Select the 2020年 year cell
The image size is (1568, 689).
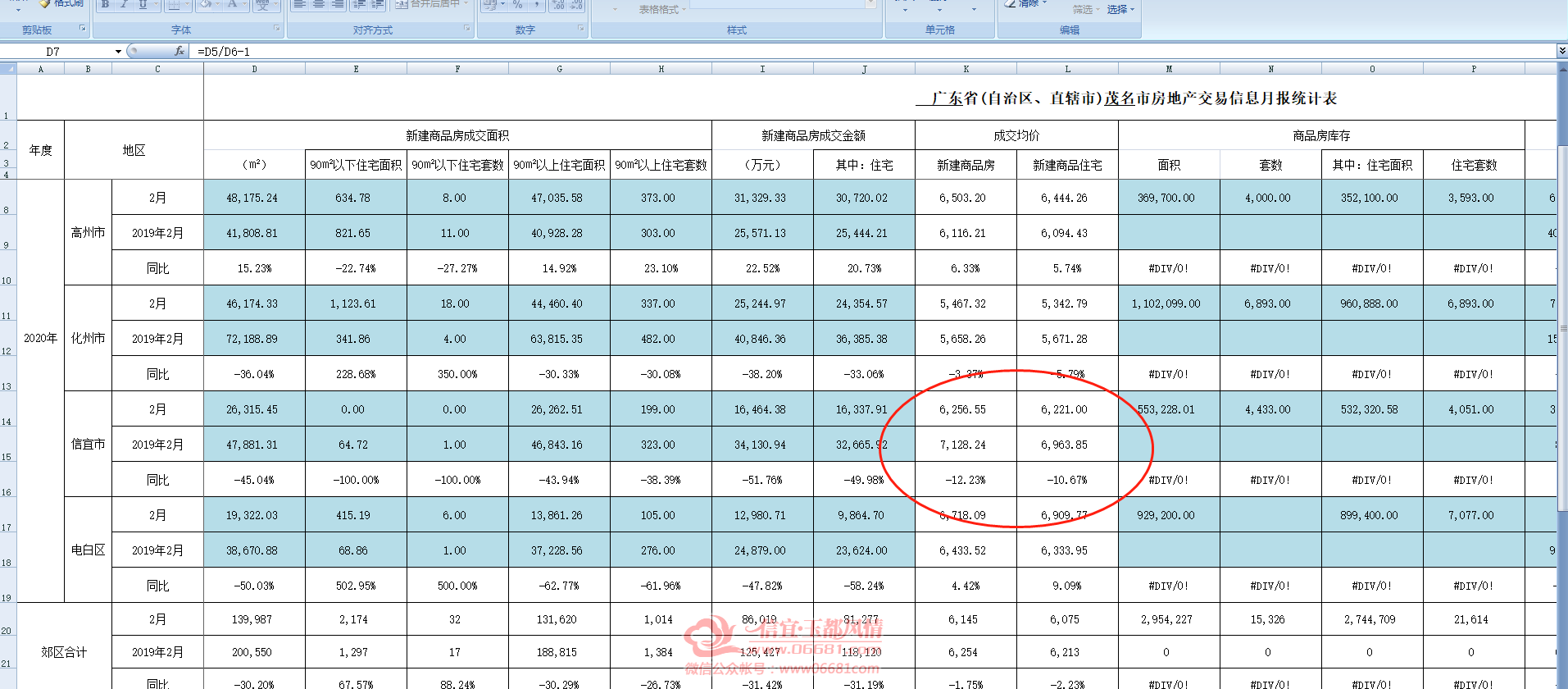coord(40,338)
